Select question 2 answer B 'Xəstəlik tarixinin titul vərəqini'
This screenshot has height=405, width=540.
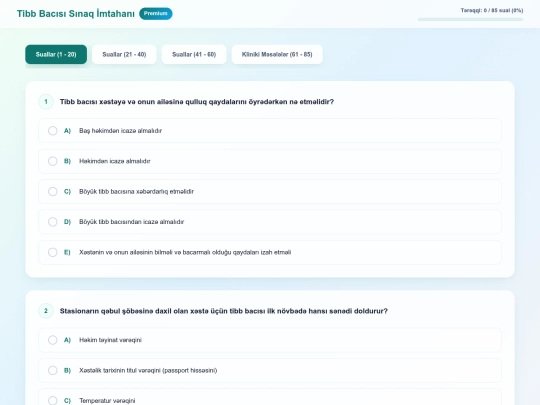point(270,370)
